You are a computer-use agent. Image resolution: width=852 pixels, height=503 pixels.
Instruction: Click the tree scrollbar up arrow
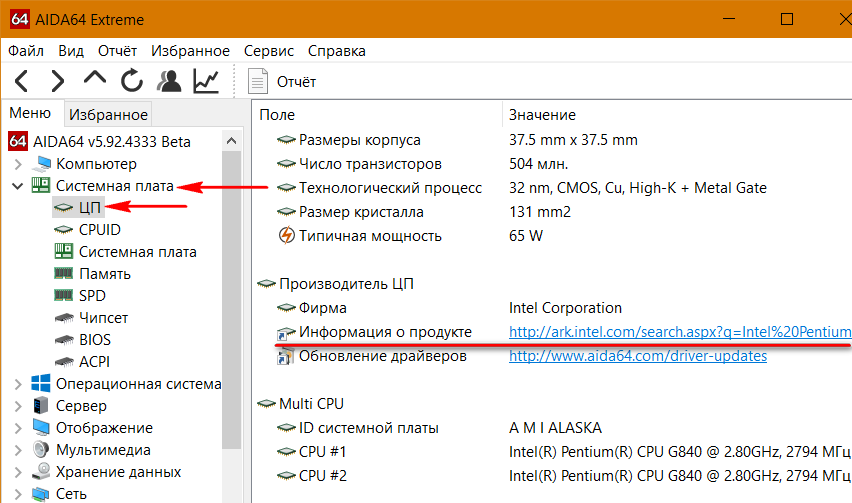pos(231,141)
